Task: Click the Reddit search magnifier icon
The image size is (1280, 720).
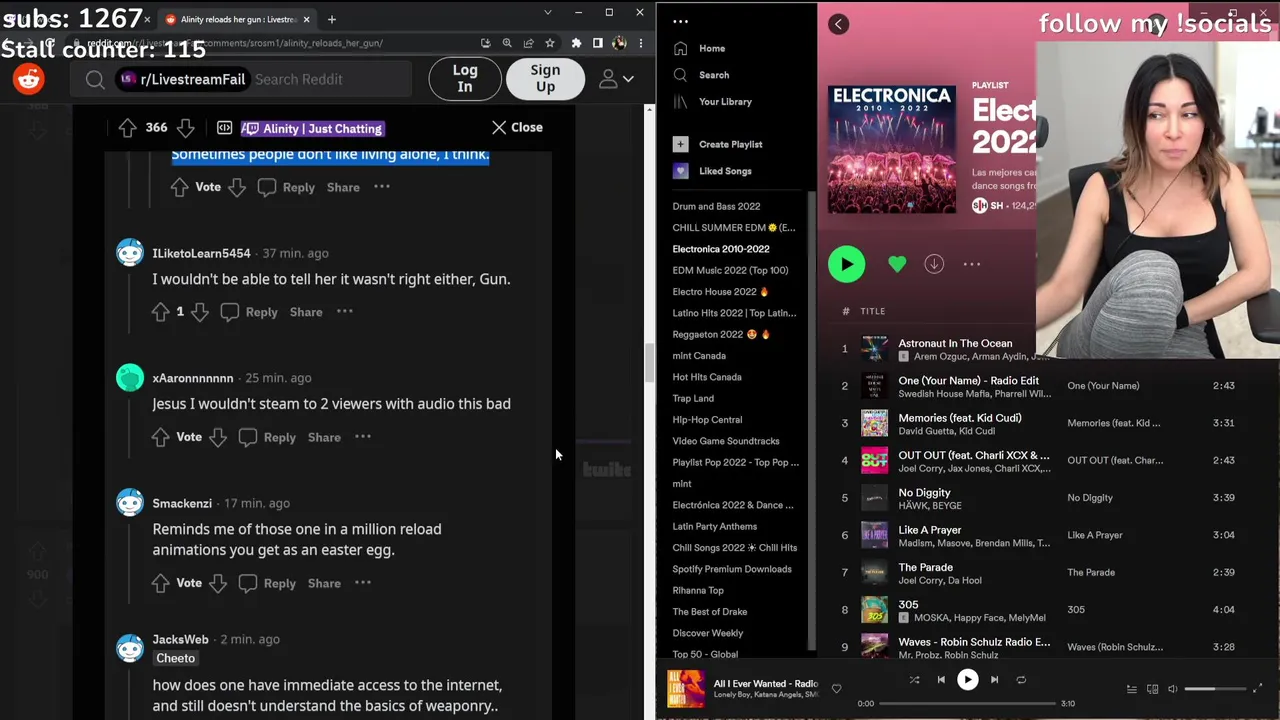Action: tap(95, 79)
